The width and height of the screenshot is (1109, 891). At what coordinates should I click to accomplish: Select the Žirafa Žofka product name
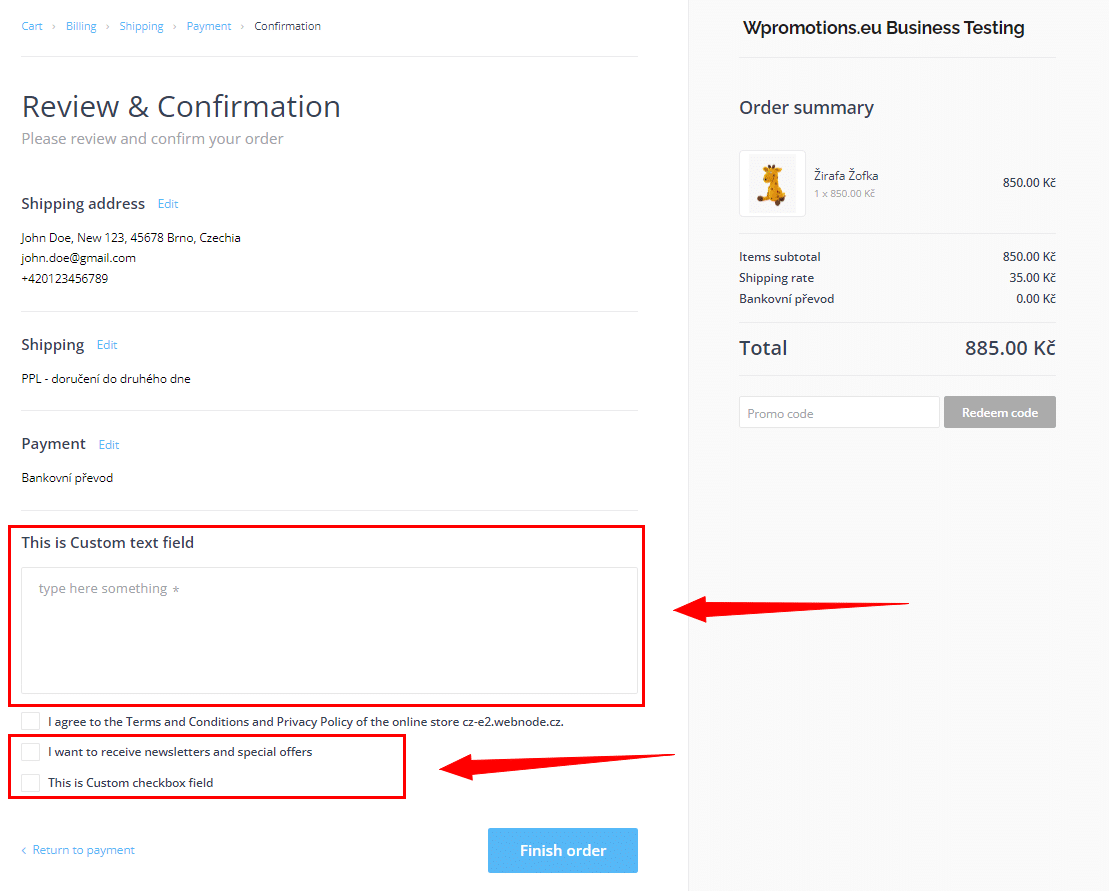846,176
